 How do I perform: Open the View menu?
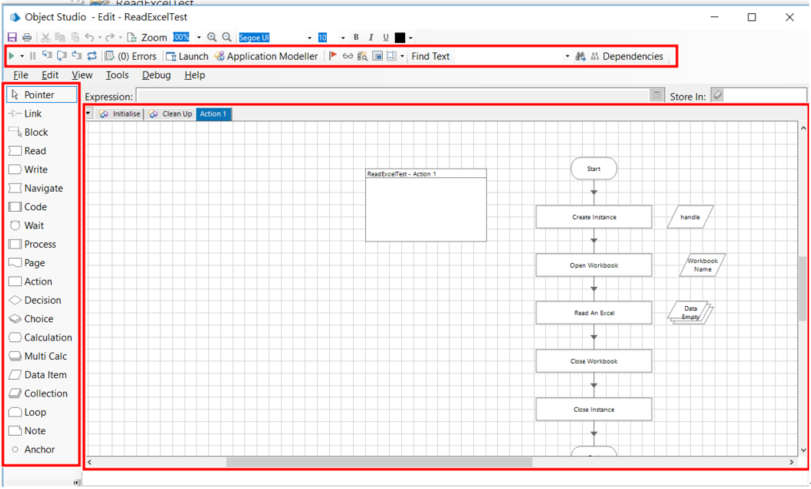(82, 75)
